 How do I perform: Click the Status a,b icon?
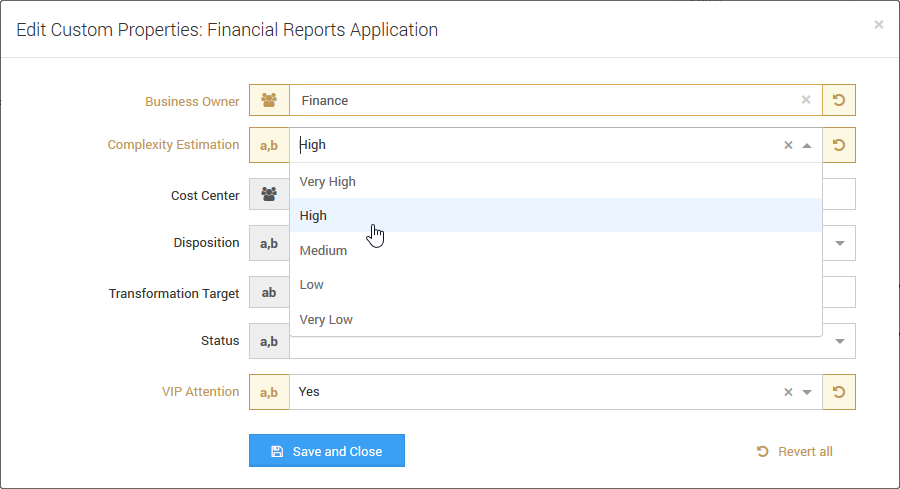269,341
